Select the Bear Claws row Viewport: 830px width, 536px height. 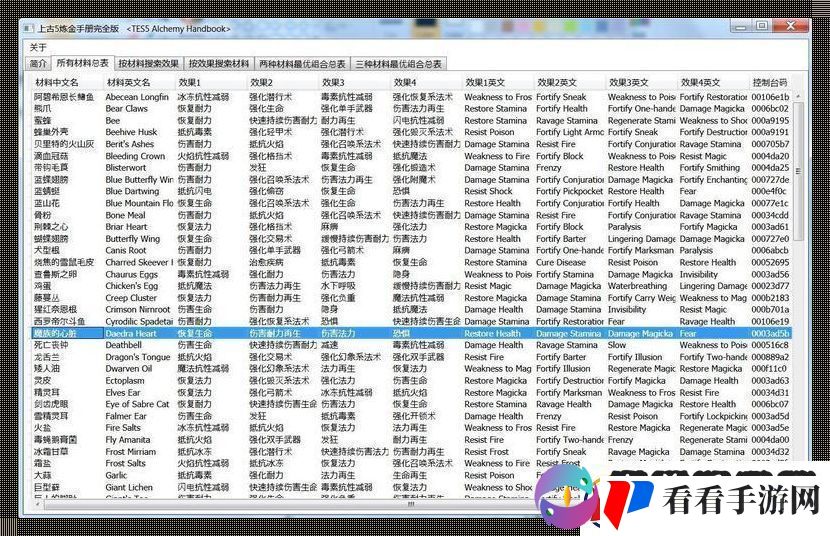412,108
